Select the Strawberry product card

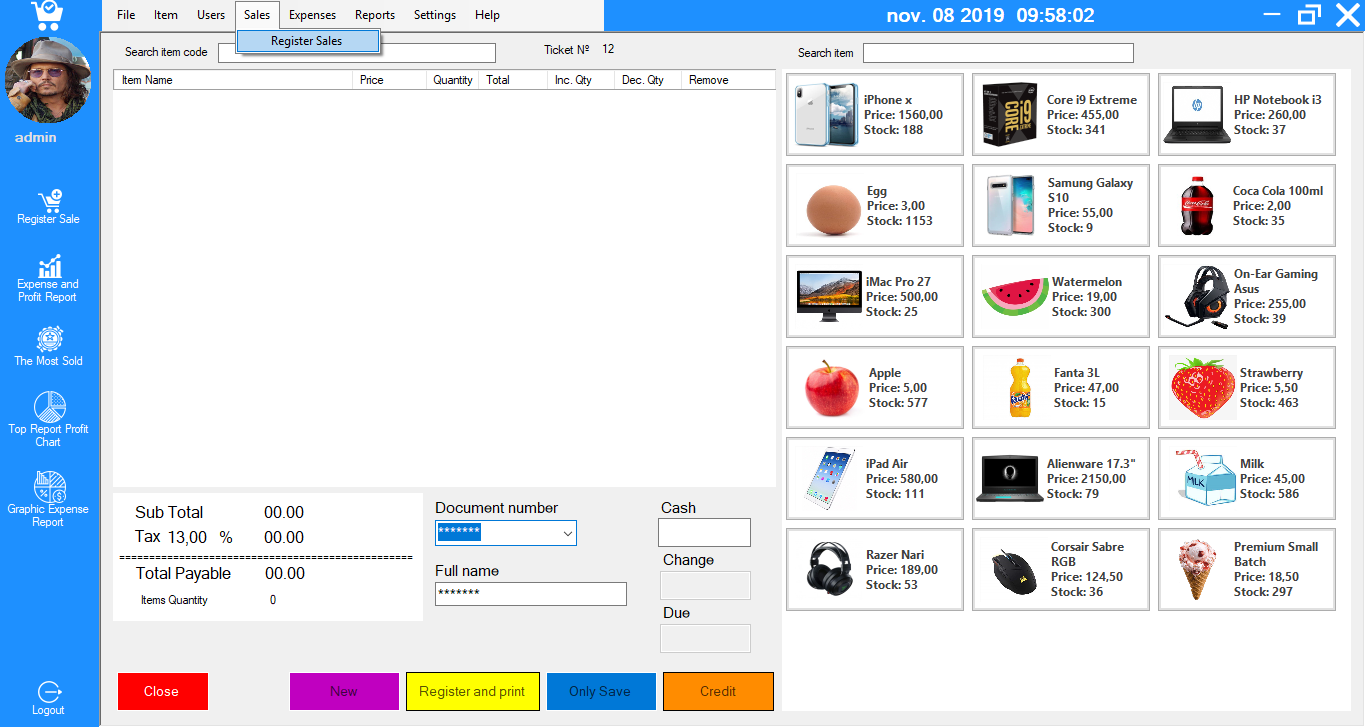pos(1247,387)
